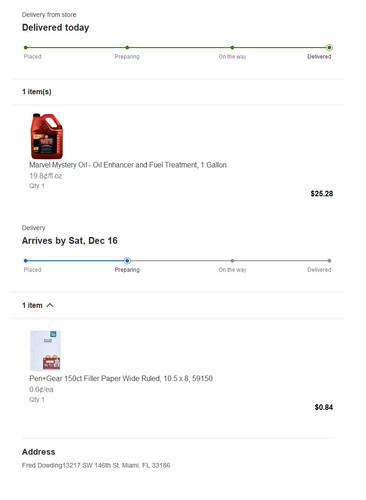Click blue Placed dot in second tracker
Image resolution: width=366 pixels, height=500 pixels.
coord(26,261)
